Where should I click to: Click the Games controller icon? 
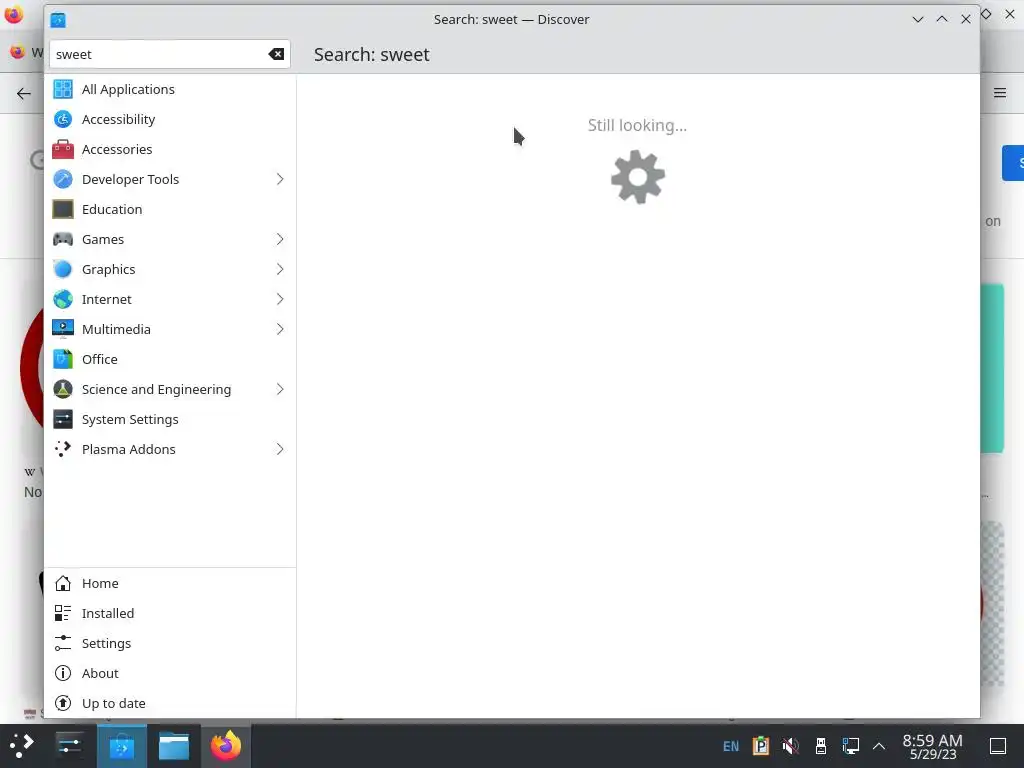pos(63,240)
